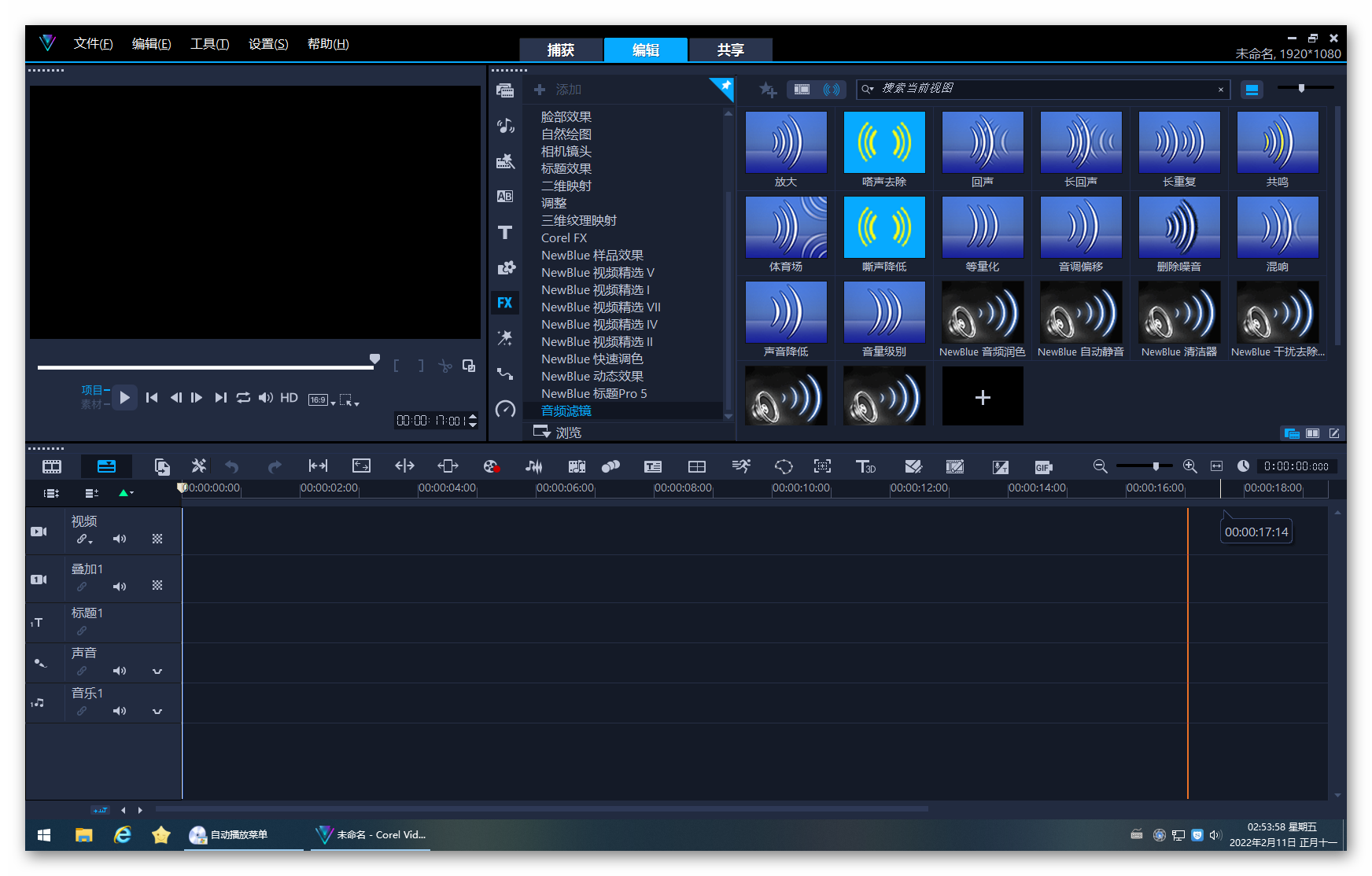Open the Title (T) library icon

(x=505, y=232)
